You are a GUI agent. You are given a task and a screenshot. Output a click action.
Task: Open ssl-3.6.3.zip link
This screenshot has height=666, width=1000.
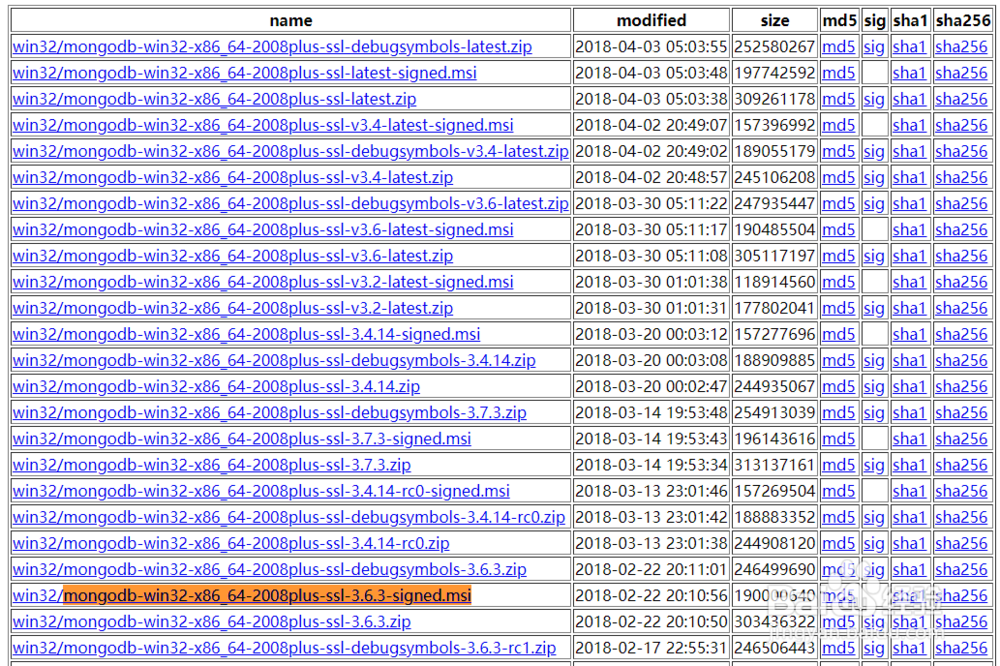tap(212, 622)
